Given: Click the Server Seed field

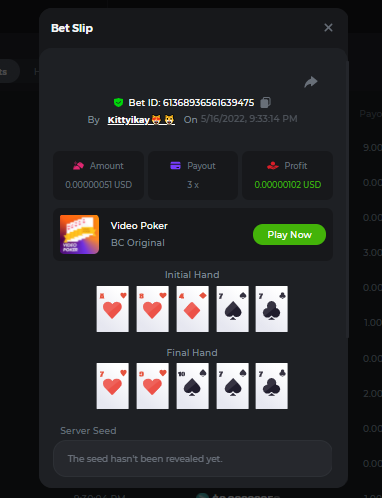Looking at the screenshot, I should (192, 459).
